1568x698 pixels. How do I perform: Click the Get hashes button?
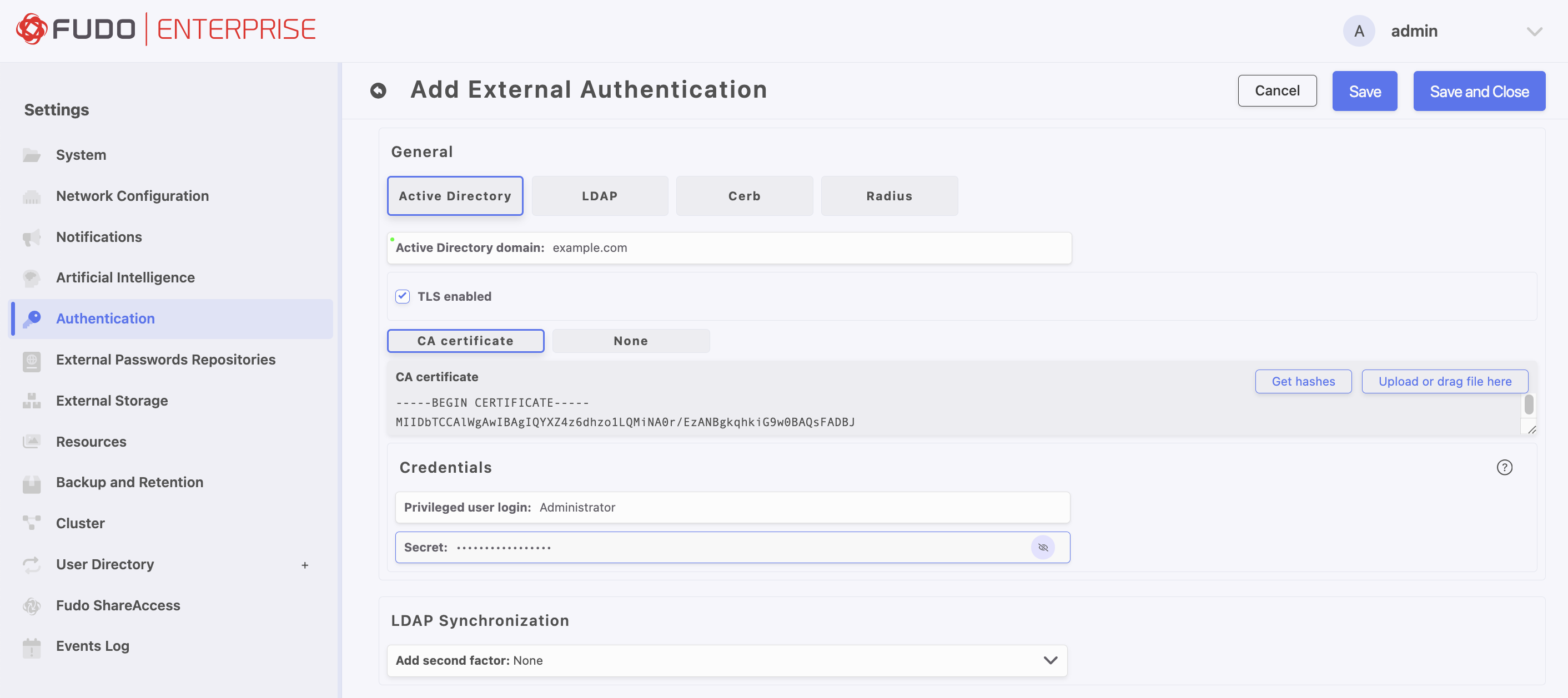1303,381
